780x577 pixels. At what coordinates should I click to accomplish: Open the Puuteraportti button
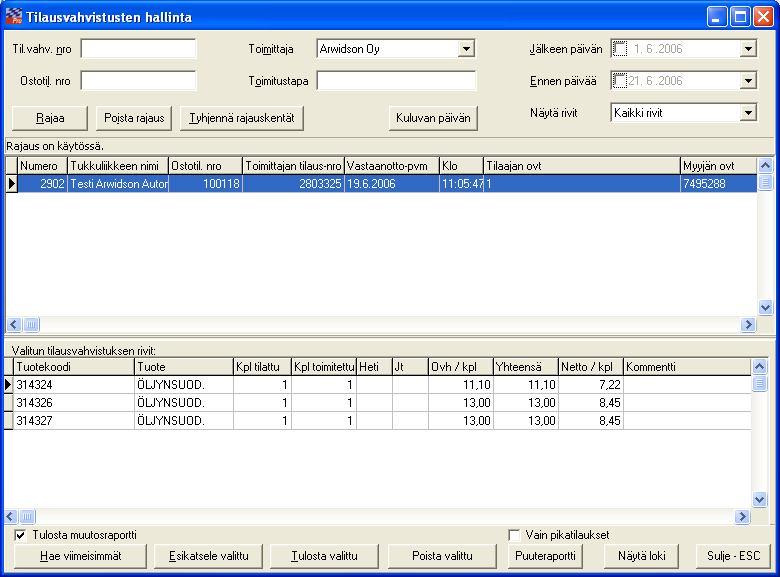coord(545,556)
